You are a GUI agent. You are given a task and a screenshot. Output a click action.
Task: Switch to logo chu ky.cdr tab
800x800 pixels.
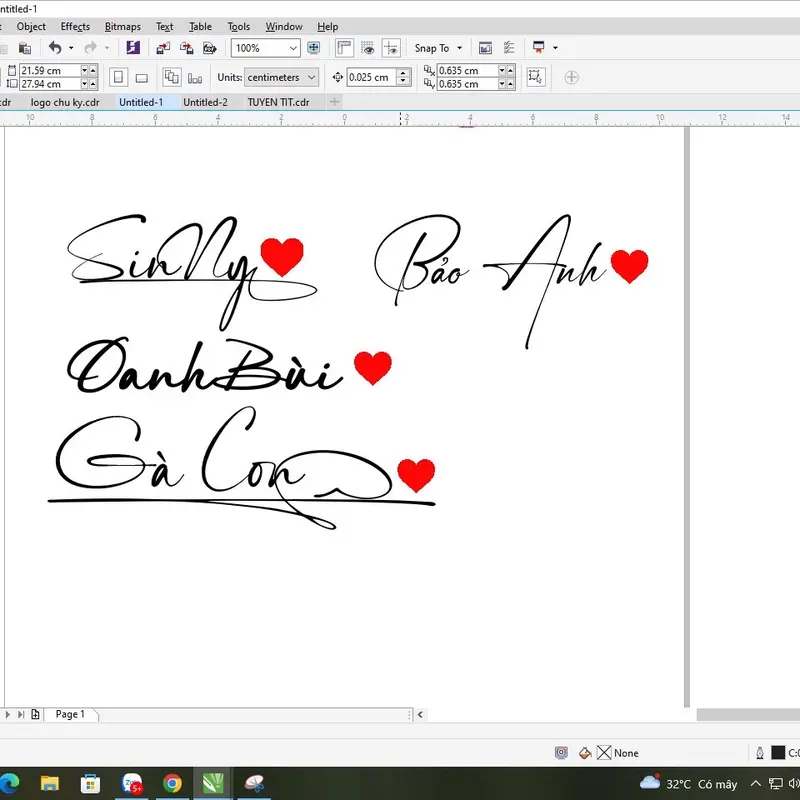(65, 102)
